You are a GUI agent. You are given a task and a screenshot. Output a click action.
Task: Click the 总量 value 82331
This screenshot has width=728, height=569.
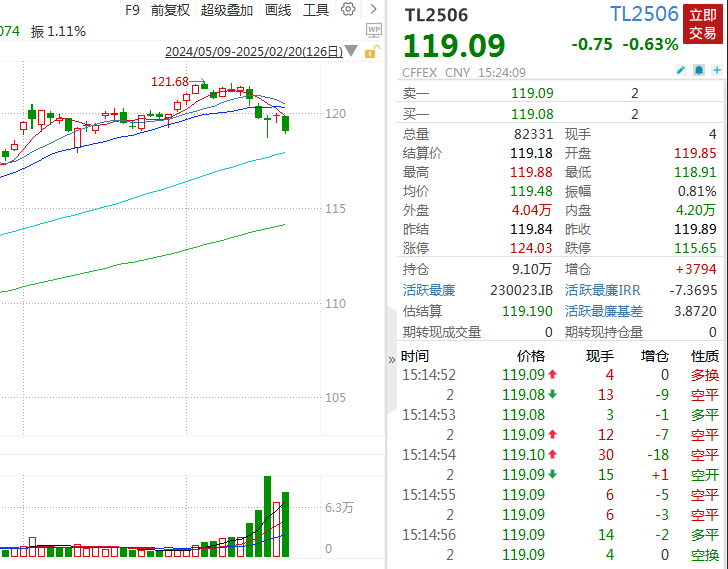pyautogui.click(x=533, y=135)
